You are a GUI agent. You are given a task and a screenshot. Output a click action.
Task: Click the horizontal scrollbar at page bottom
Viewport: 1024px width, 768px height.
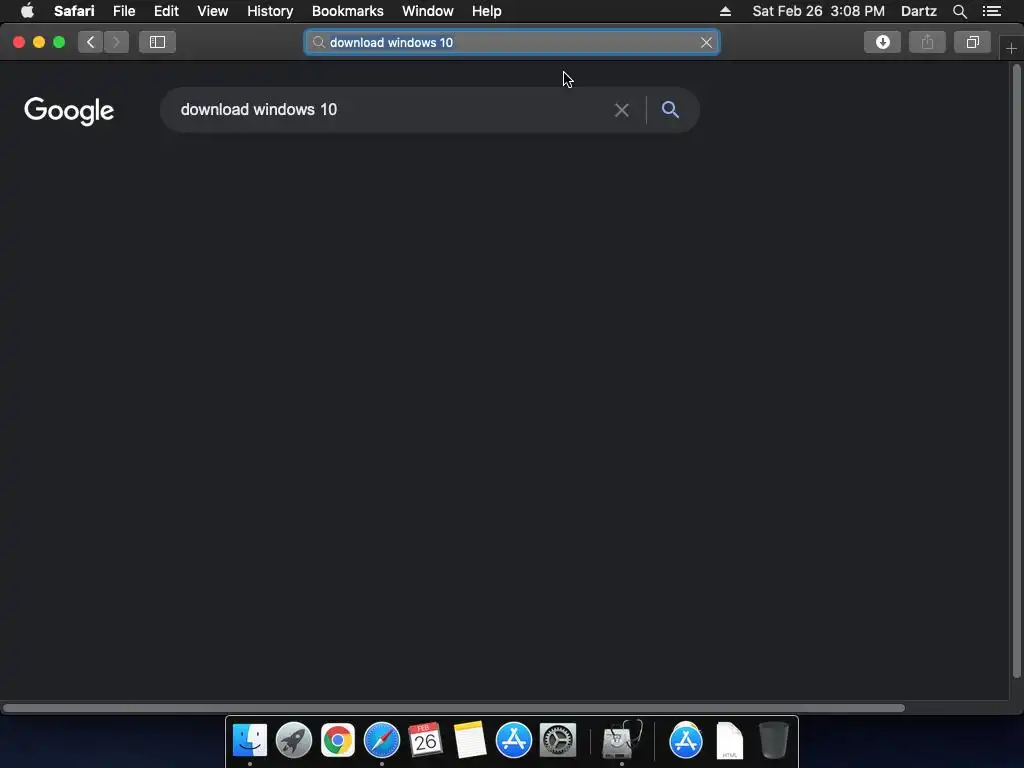pos(453,708)
